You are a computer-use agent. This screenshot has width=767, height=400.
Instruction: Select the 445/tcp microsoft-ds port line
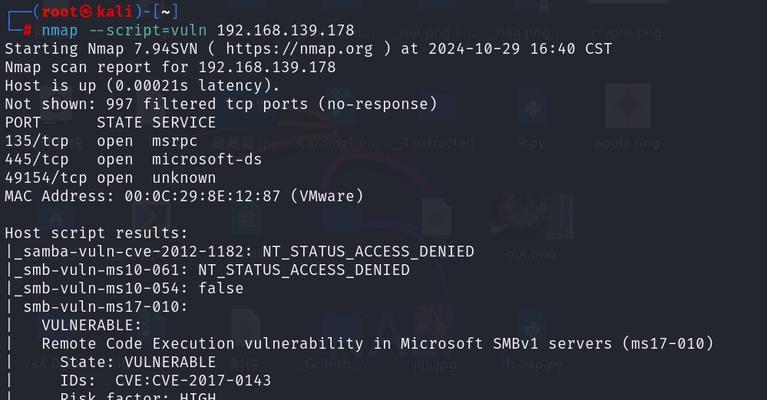click(x=133, y=159)
